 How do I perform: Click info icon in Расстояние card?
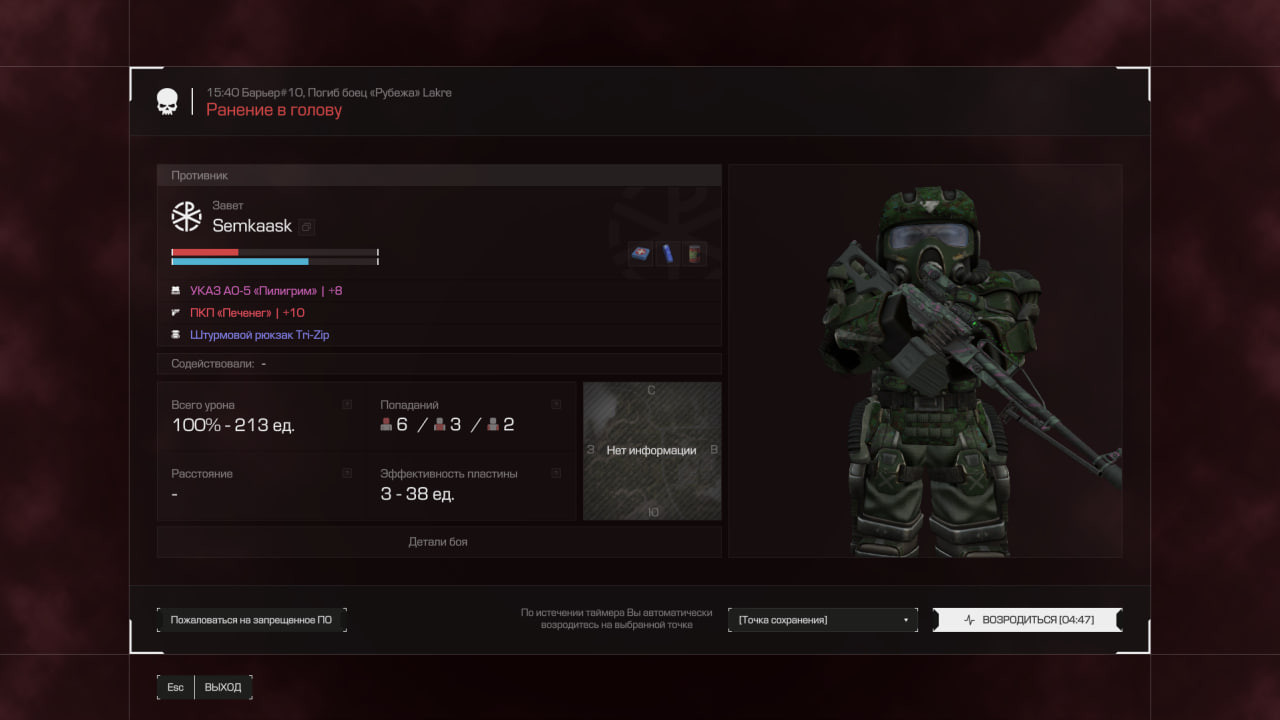click(x=347, y=473)
